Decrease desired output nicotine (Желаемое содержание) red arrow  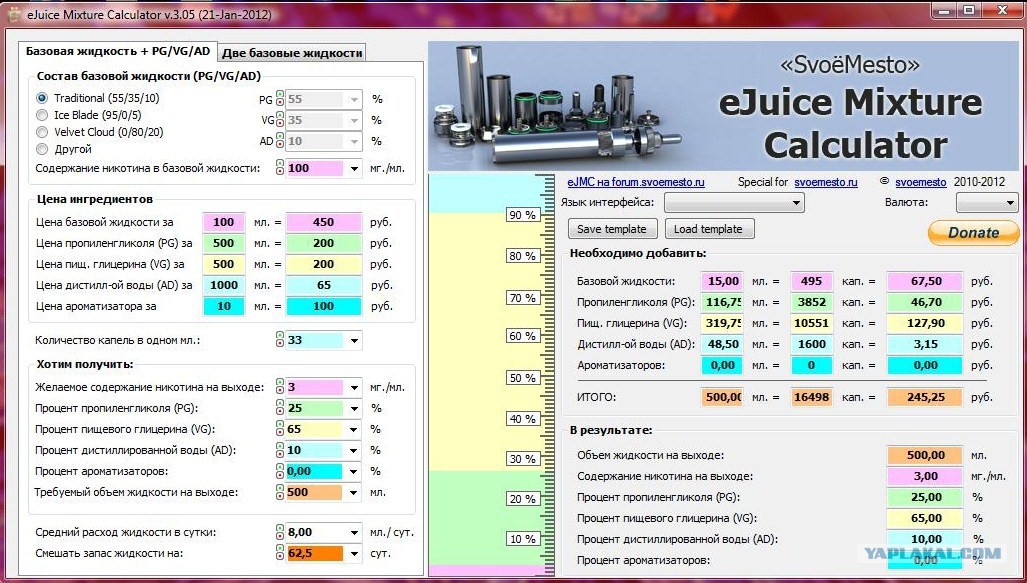280,391
